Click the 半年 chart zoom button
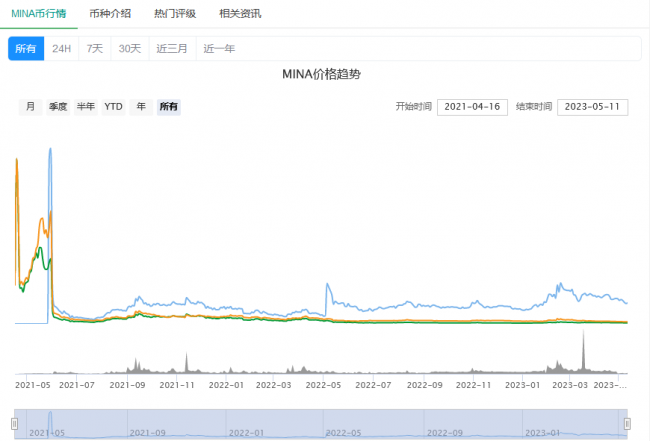 (x=86, y=107)
